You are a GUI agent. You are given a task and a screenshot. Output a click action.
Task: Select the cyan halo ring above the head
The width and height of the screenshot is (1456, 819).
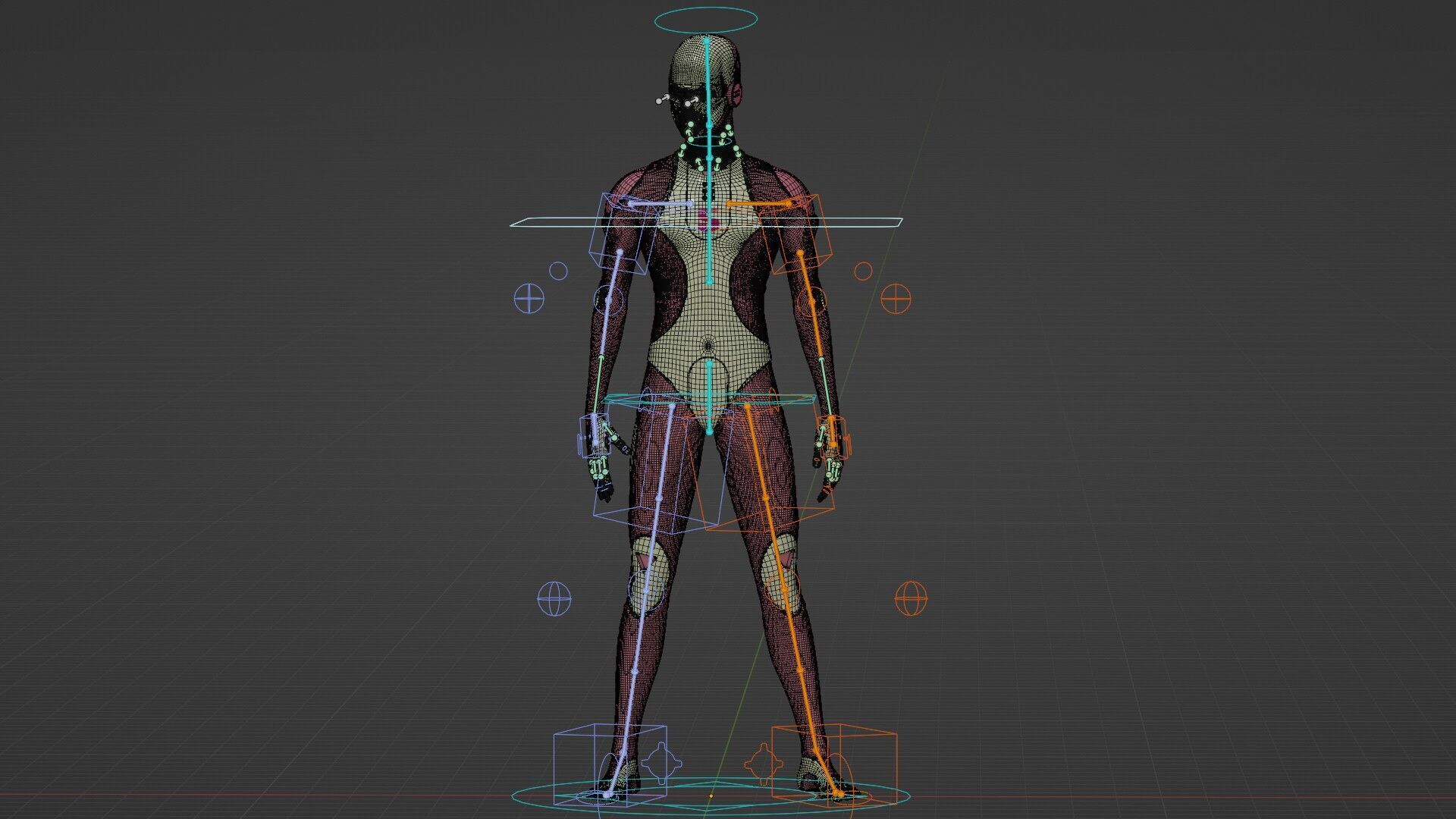pyautogui.click(x=704, y=21)
